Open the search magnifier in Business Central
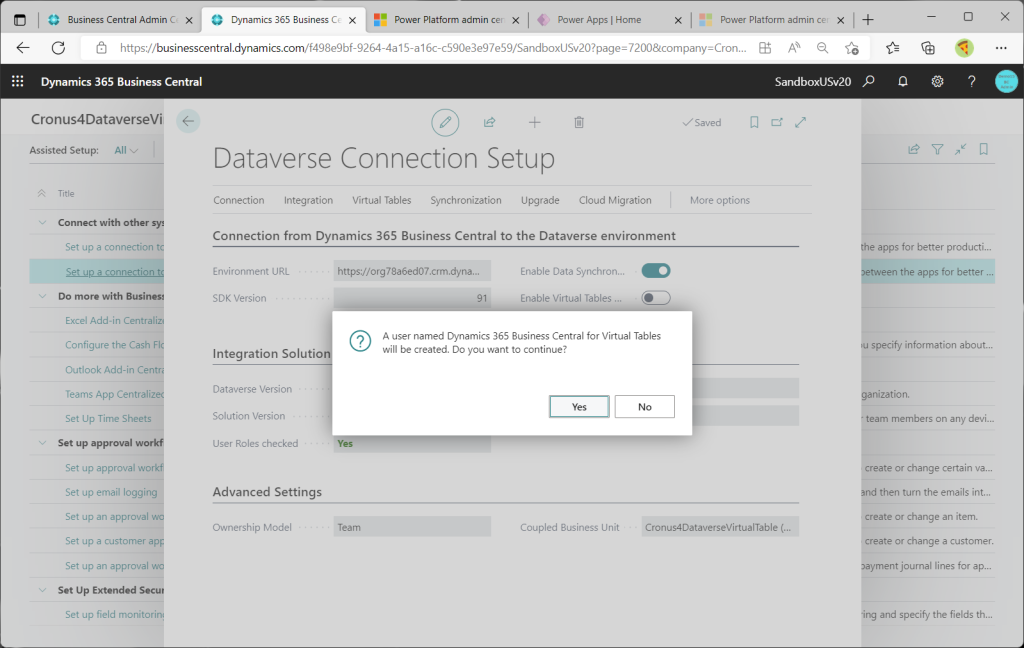The image size is (1024, 648). point(869,82)
